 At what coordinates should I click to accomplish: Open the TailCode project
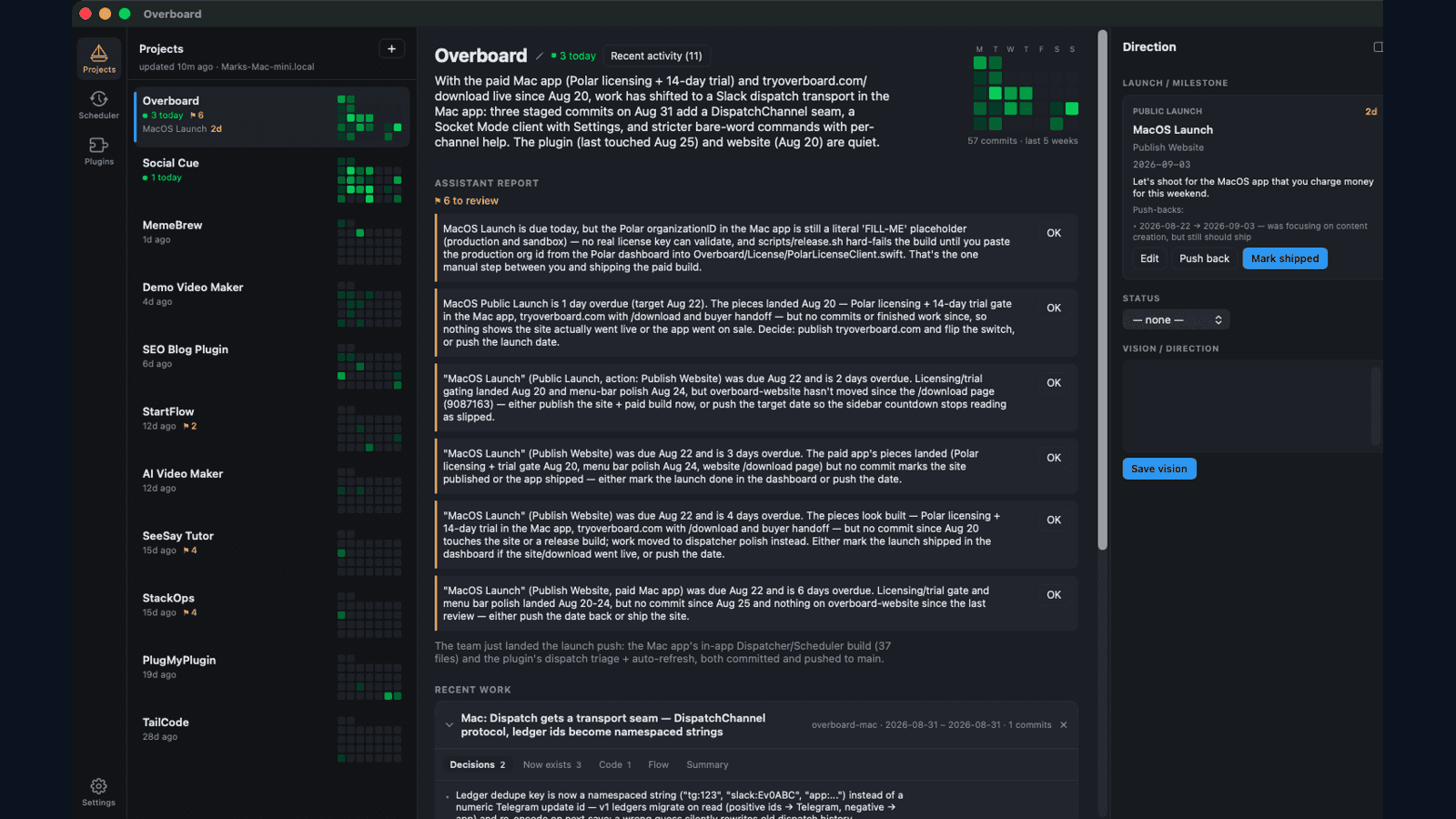271,739
